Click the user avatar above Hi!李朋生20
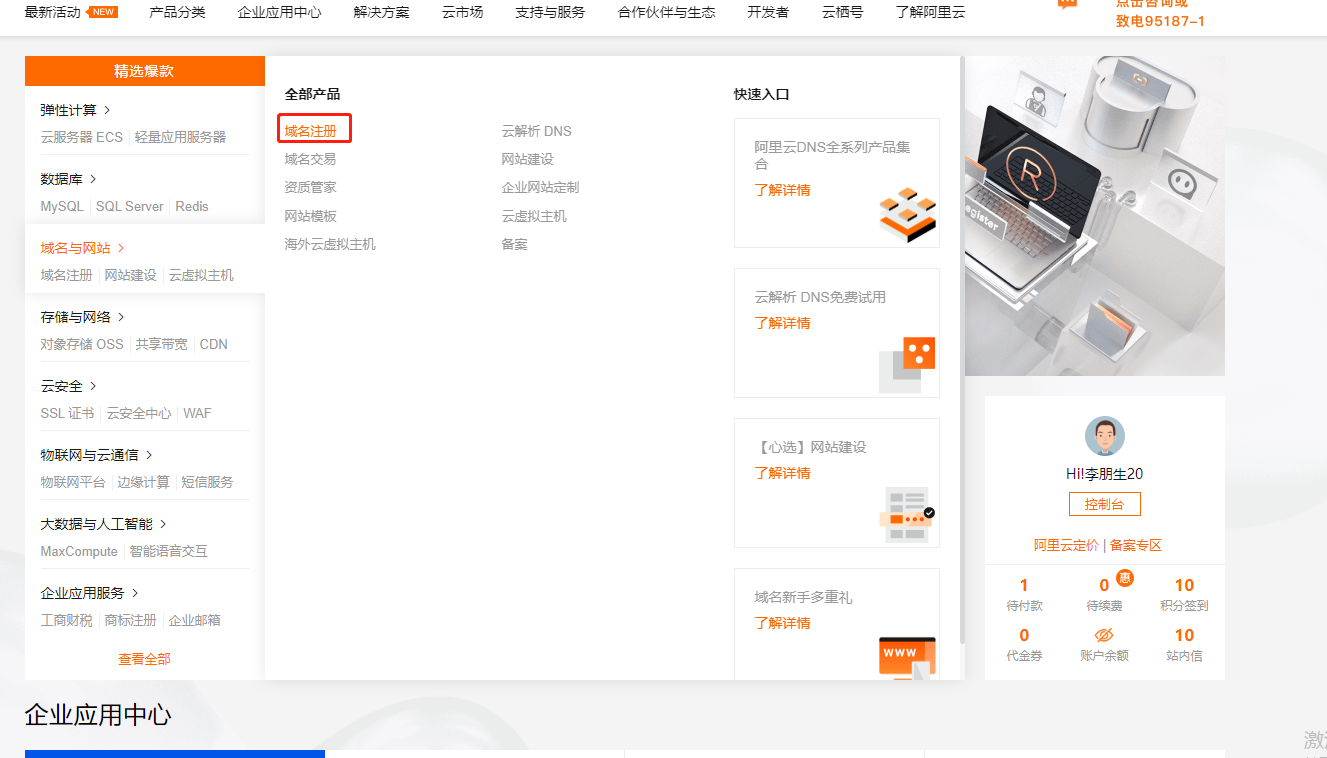This screenshot has width=1327, height=758. coord(1104,436)
